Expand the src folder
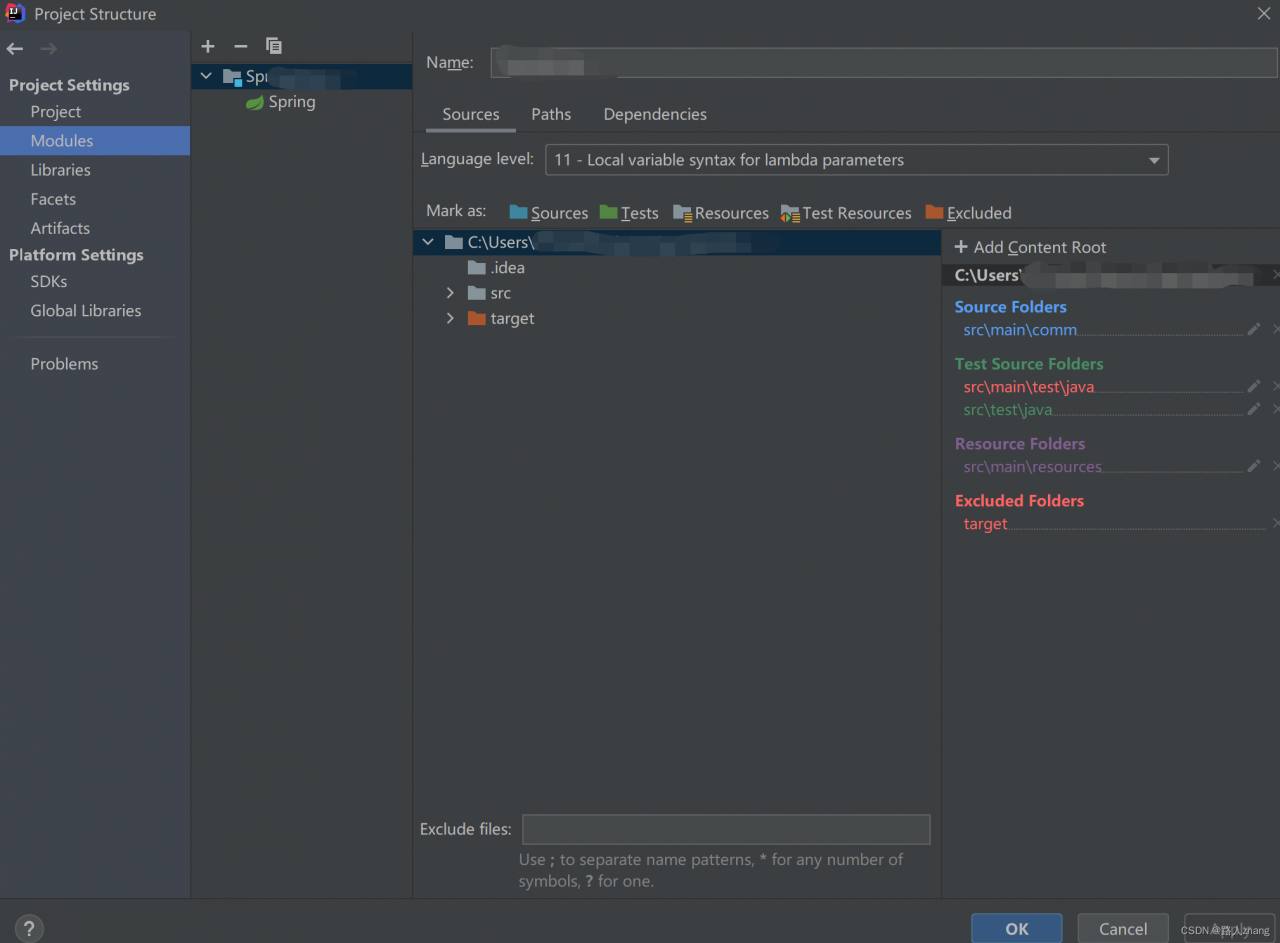1280x943 pixels. tap(450, 293)
